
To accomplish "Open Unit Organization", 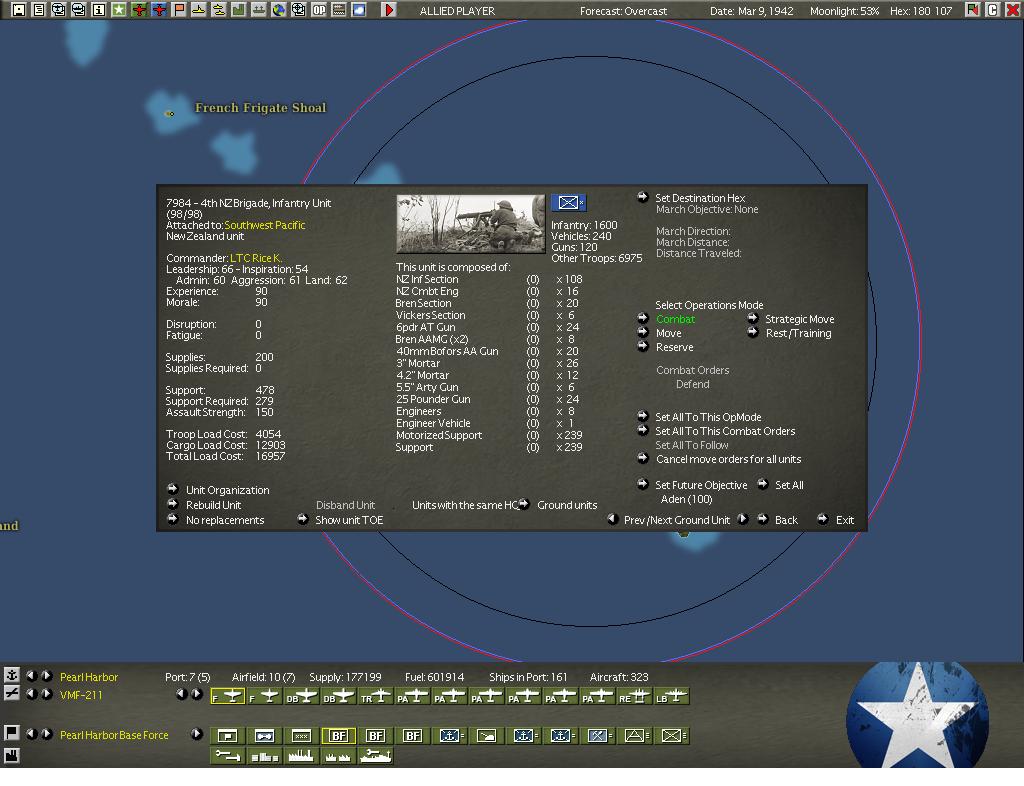I will coord(227,490).
